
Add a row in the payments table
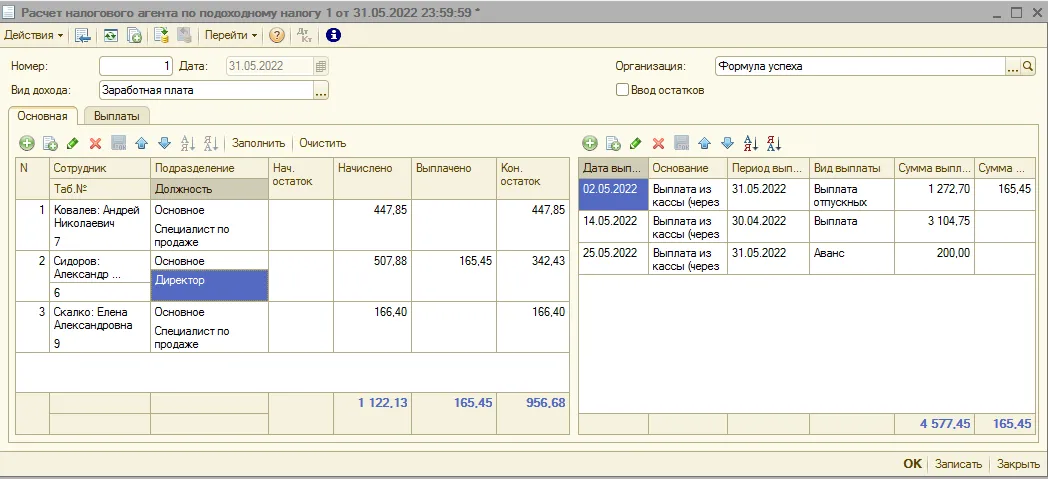[590, 143]
